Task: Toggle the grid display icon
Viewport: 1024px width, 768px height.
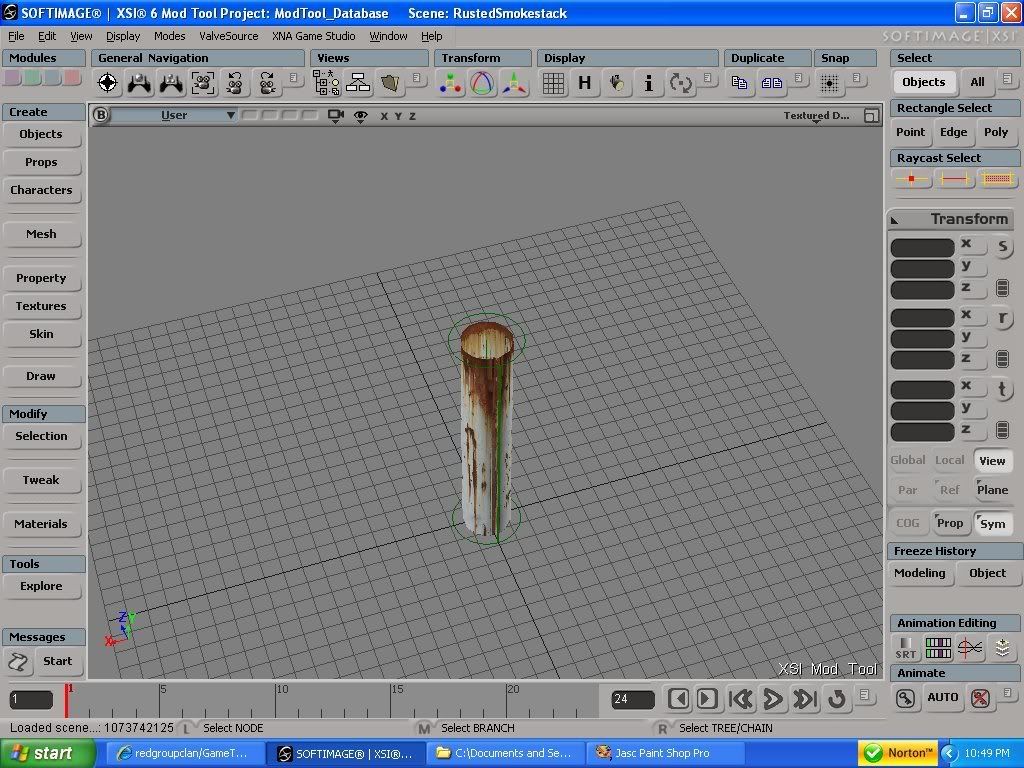Action: (x=553, y=84)
